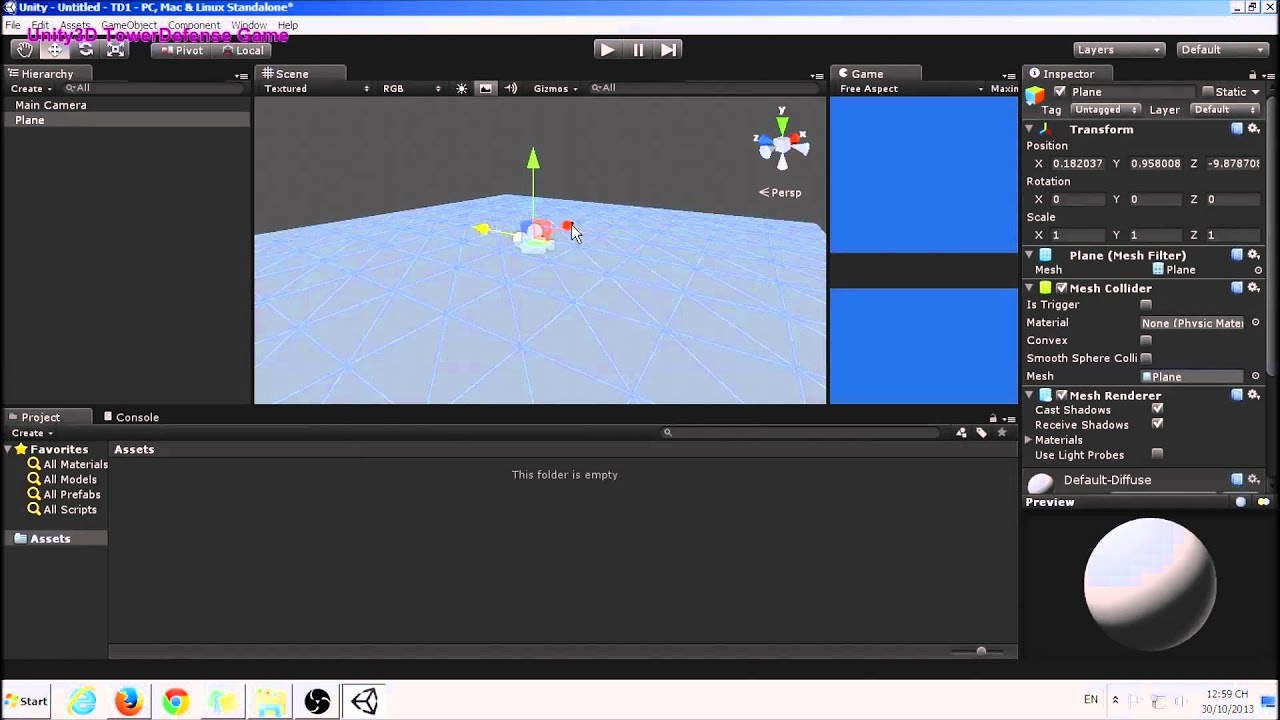
Task: Select the Move tool in toolbar
Action: coord(54,49)
